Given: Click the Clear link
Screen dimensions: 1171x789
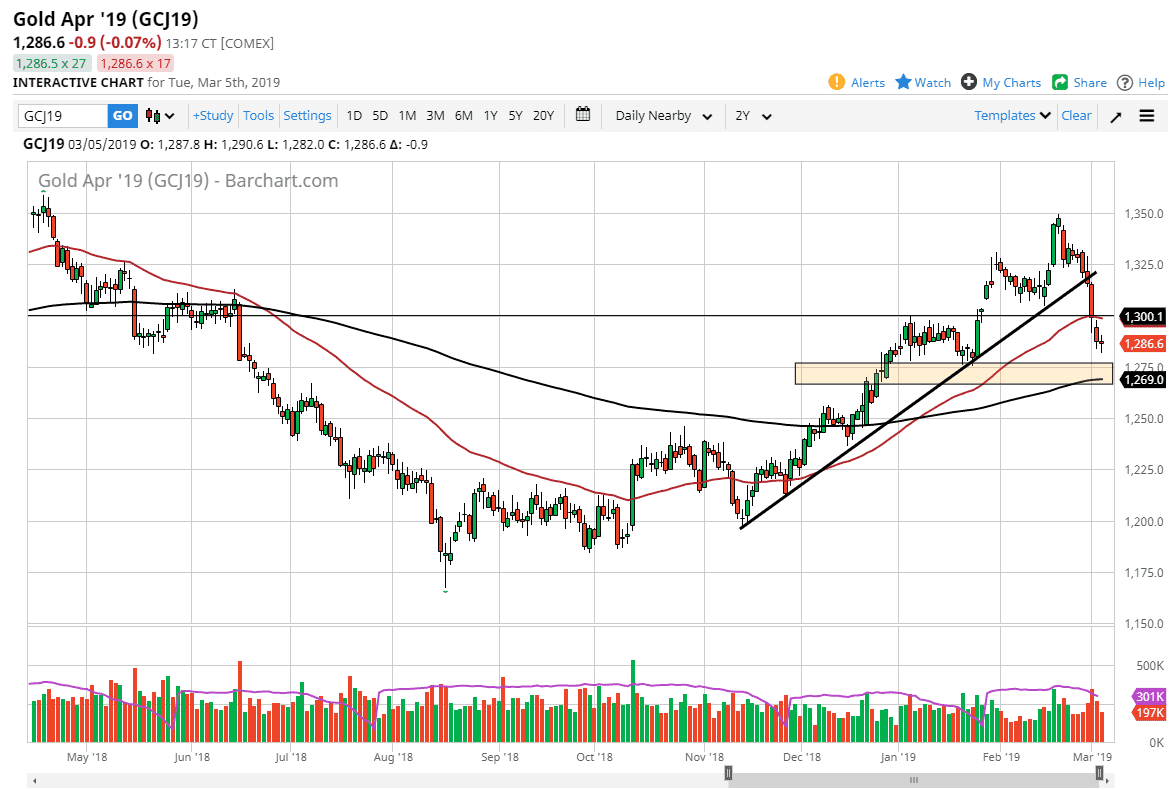Looking at the screenshot, I should point(1076,116).
